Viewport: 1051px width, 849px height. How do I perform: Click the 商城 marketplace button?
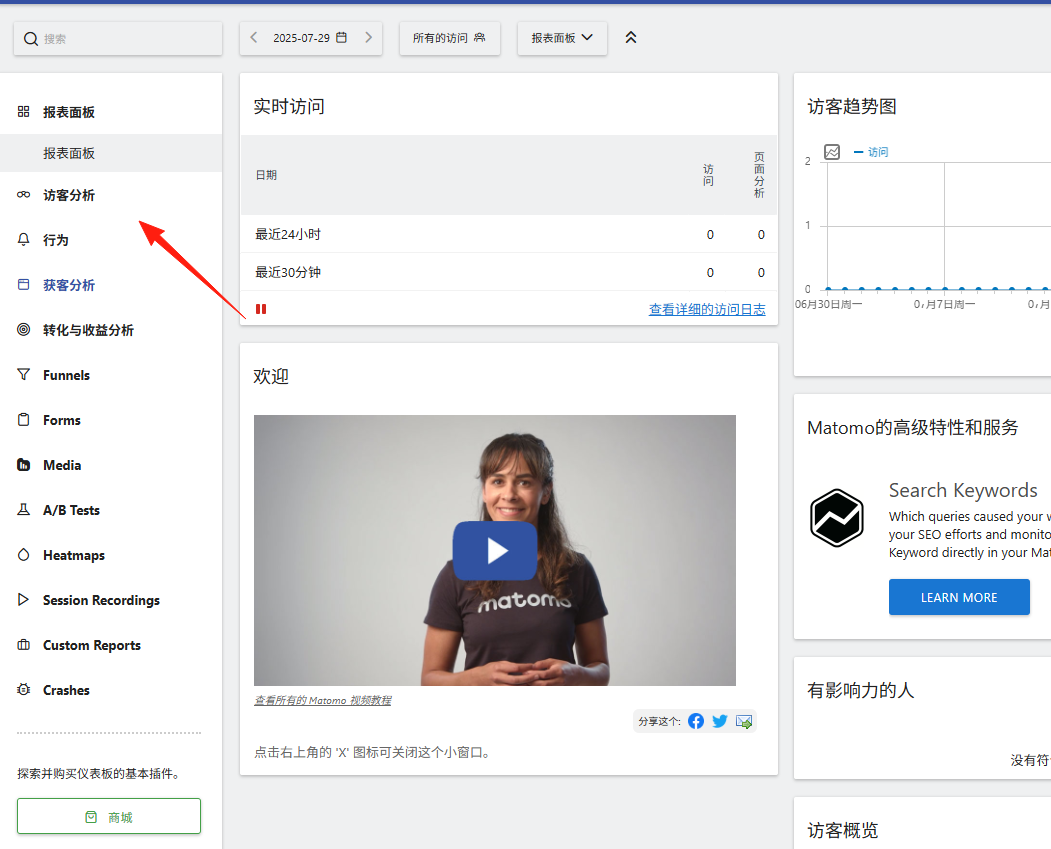click(x=109, y=816)
